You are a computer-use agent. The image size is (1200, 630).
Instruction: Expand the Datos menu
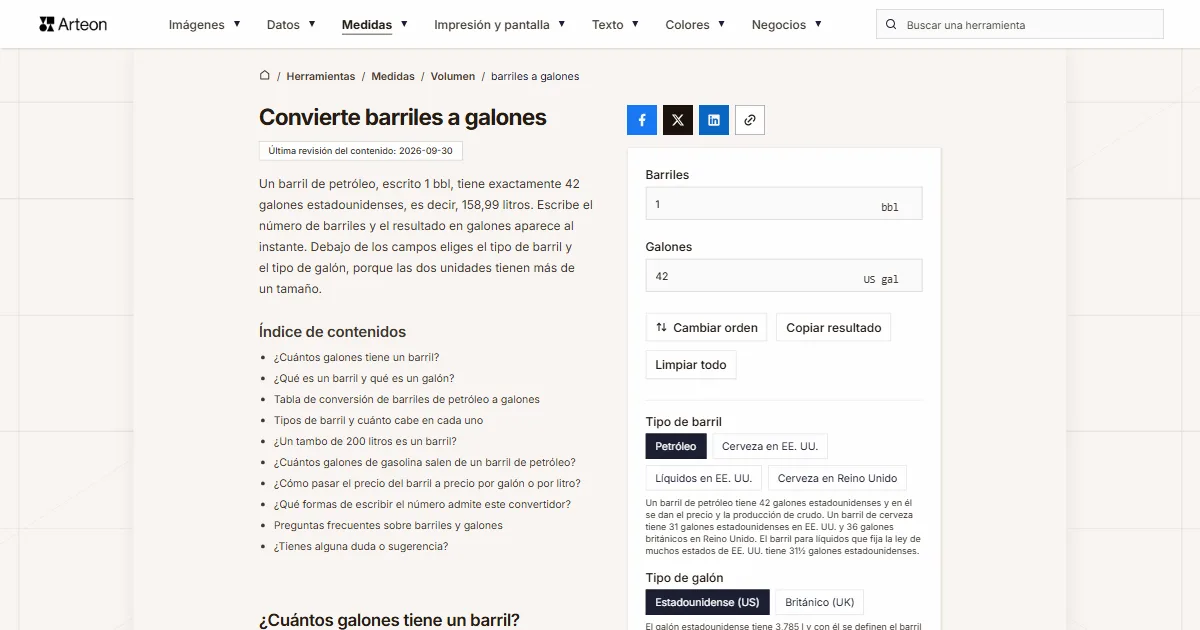(291, 25)
